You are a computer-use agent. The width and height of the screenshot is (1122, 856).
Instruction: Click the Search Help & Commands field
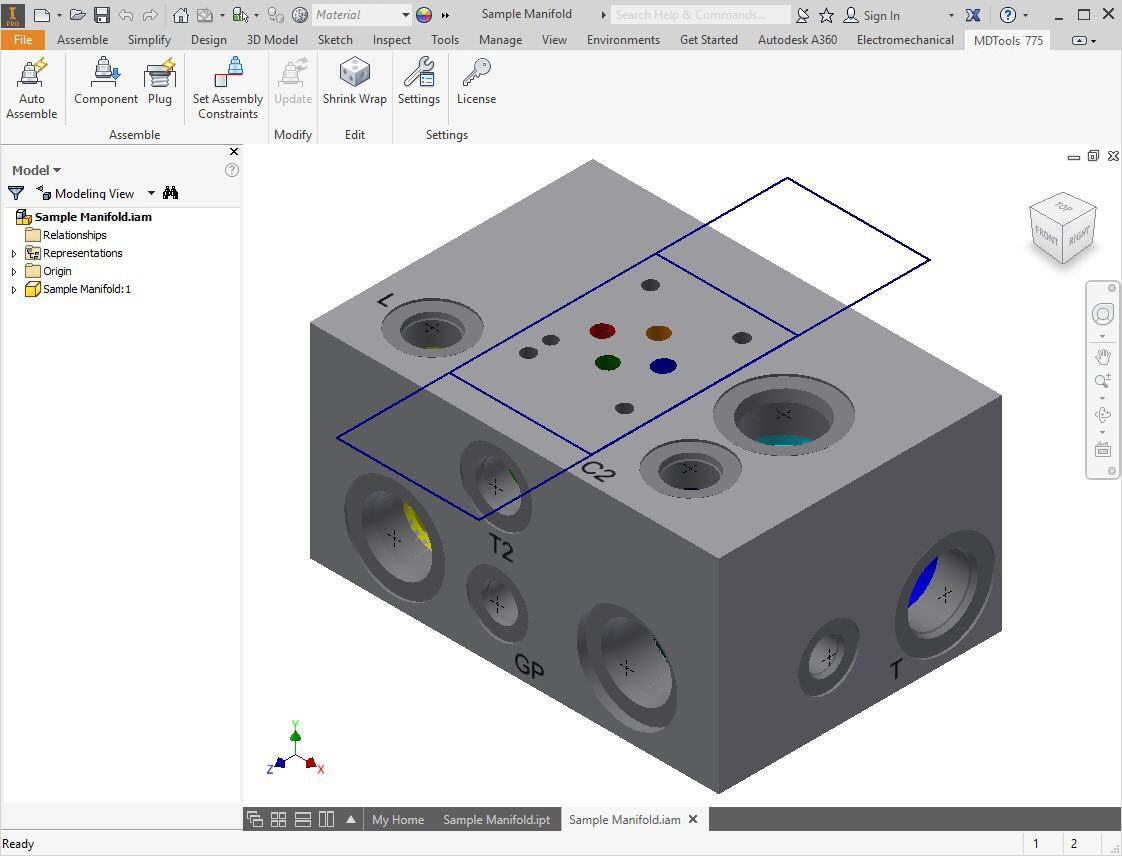tap(700, 15)
